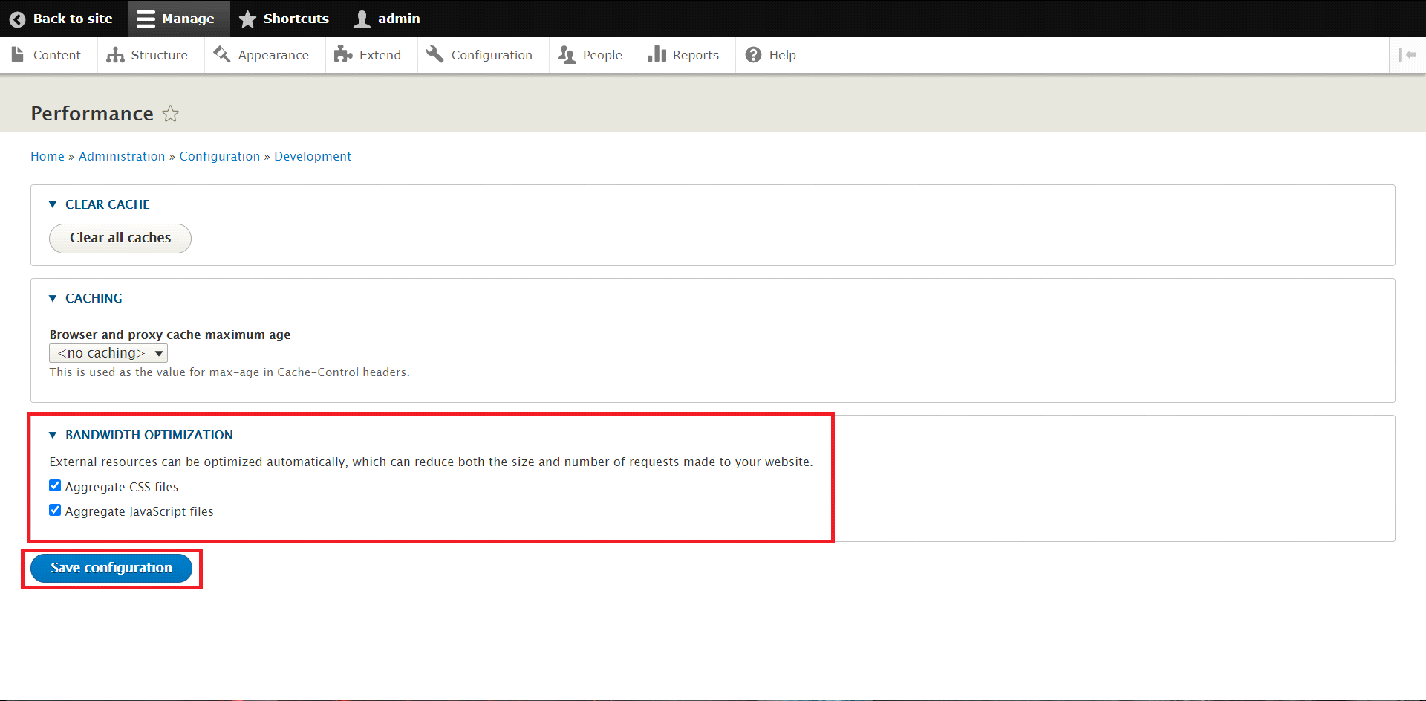Click the Clear all caches button

click(120, 238)
